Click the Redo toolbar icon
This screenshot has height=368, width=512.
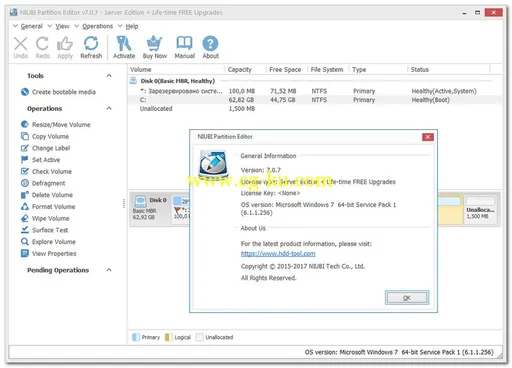[42, 44]
